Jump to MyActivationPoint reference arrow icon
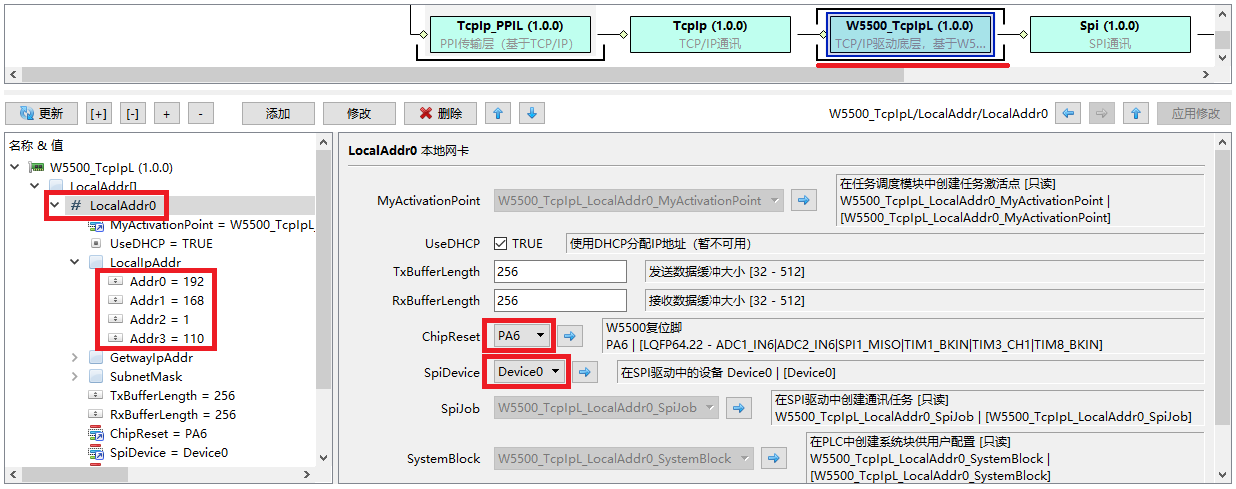Image resolution: width=1236 pixels, height=489 pixels. click(x=803, y=201)
